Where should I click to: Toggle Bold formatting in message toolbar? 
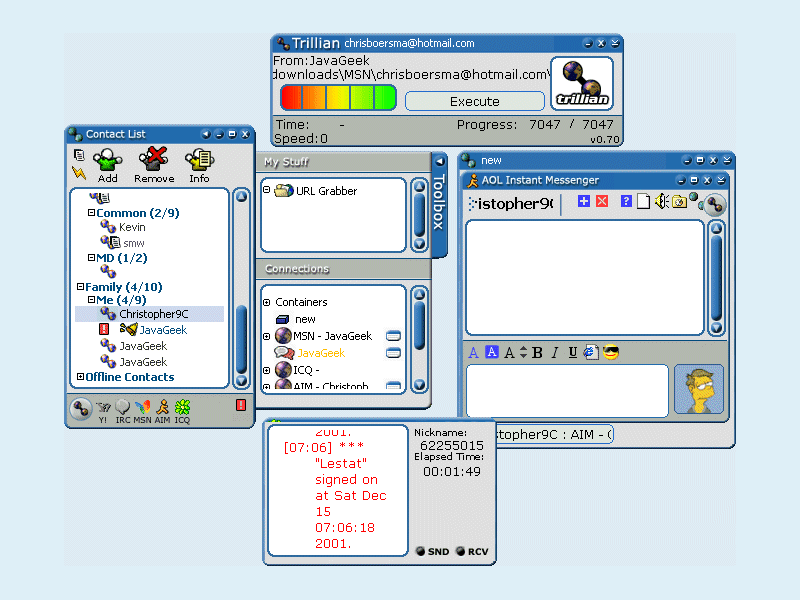click(537, 353)
